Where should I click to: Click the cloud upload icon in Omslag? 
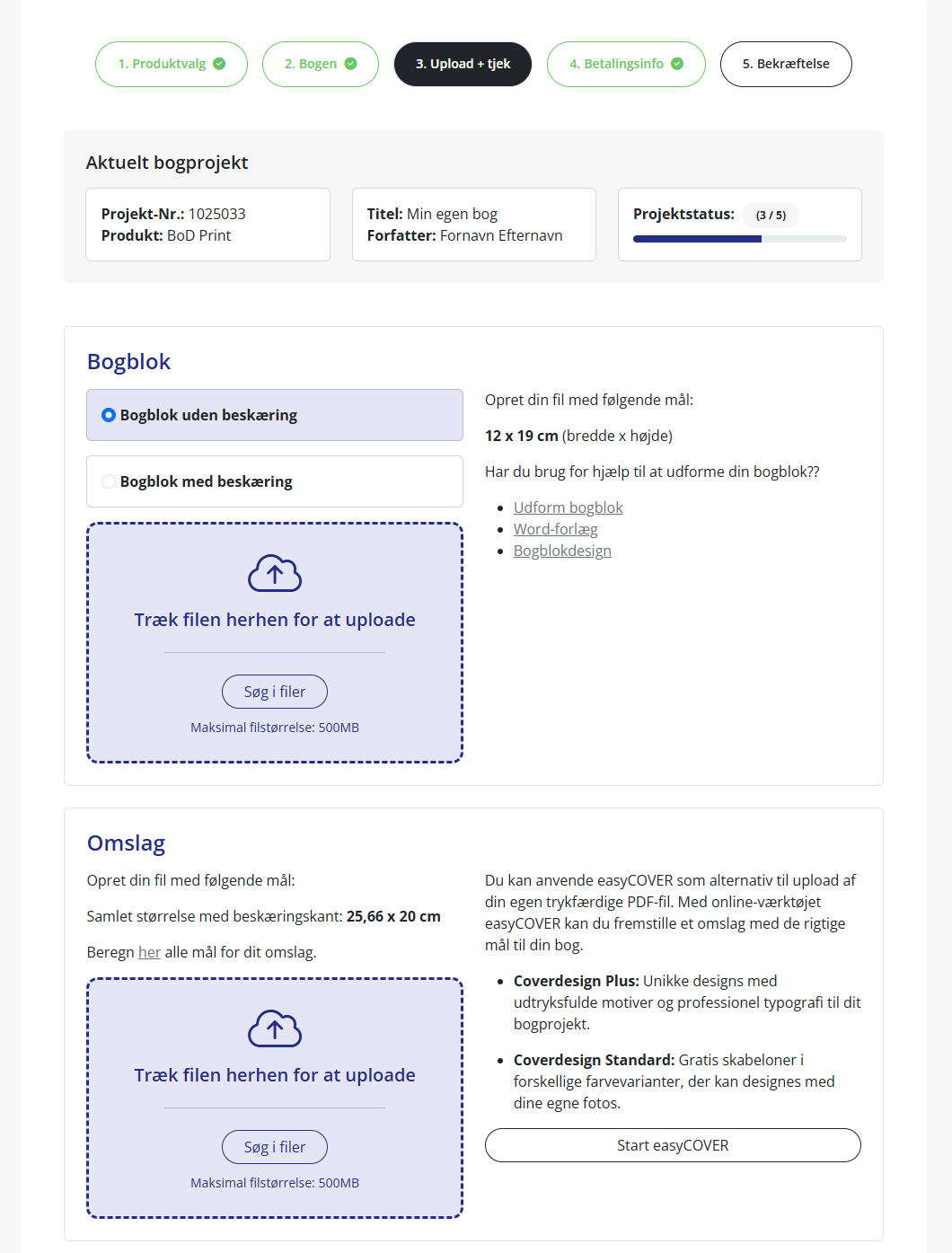click(275, 1028)
